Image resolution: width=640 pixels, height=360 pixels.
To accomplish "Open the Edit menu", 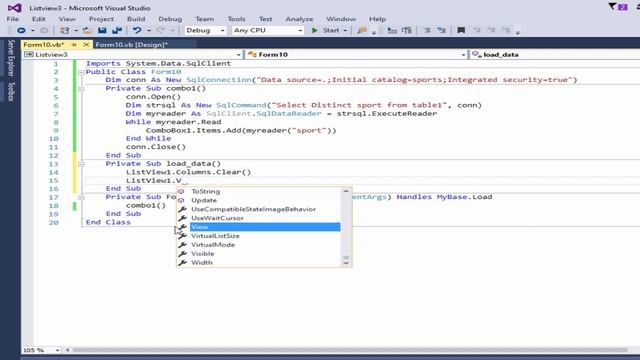I will 38,19.
